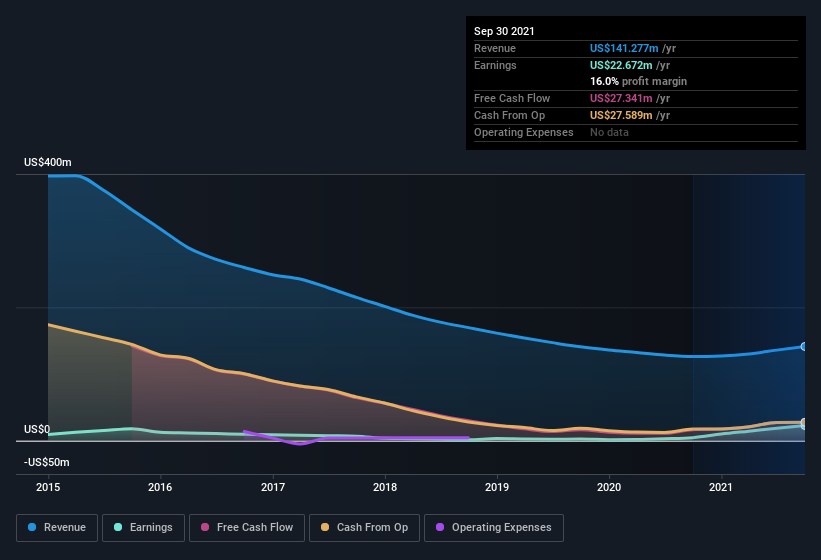
Task: Click the 2021 x-axis label
Action: [x=721, y=487]
